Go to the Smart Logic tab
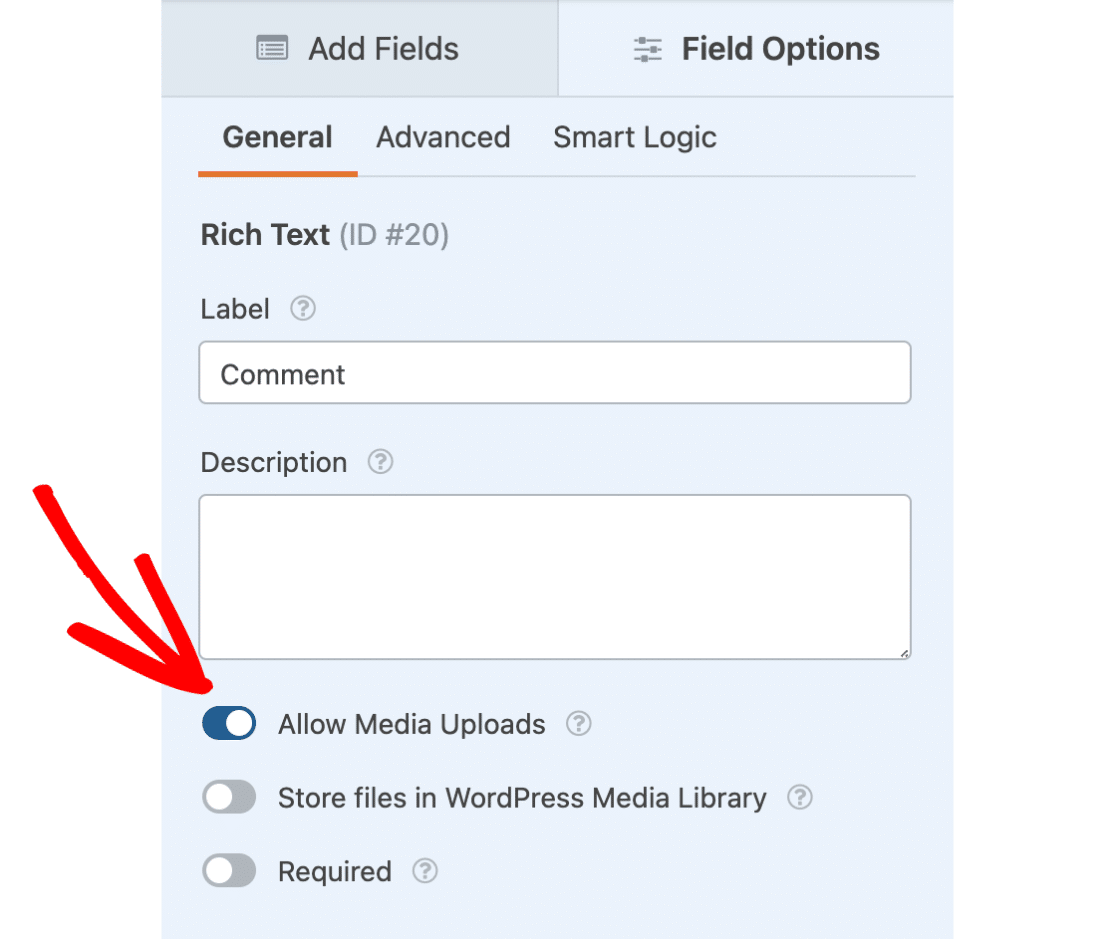Screen dimensions: 1116x939 coord(635,137)
